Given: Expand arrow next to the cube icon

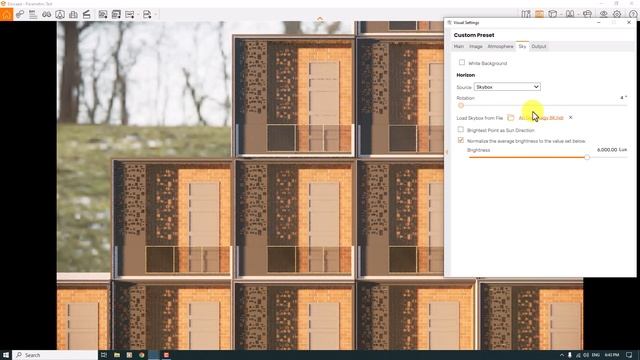Looking at the screenshot, I should (x=560, y=14).
